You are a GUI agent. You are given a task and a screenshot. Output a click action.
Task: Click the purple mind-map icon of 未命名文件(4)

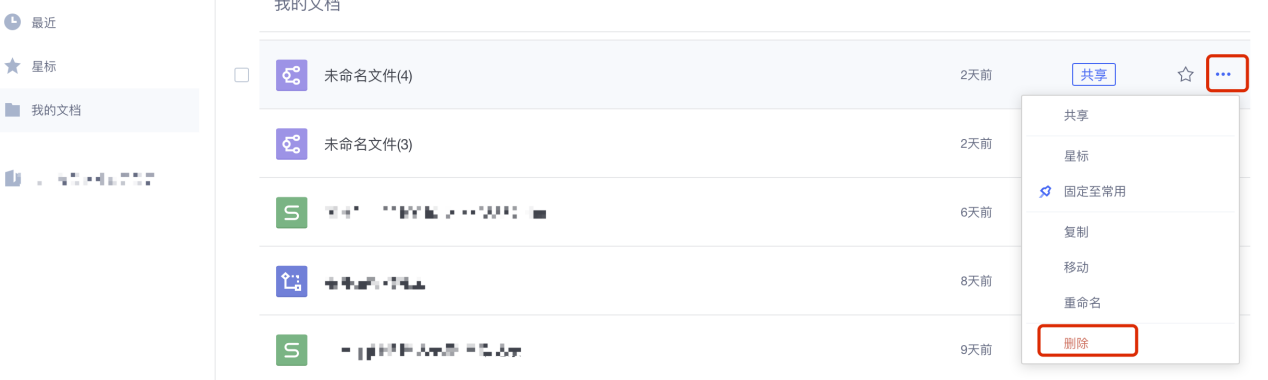[292, 75]
